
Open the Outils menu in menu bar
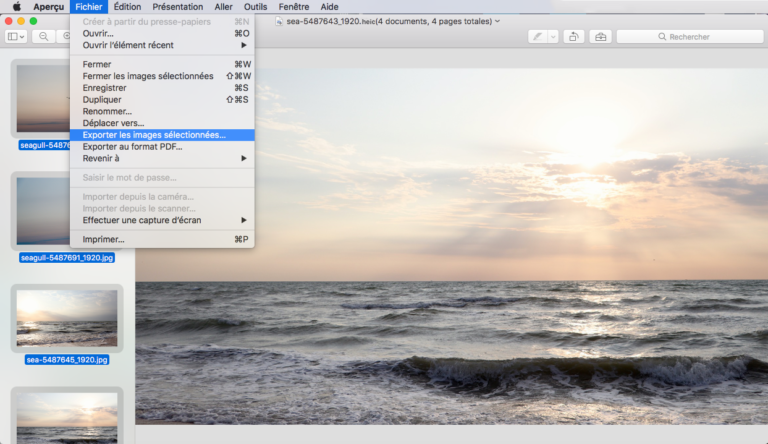255,7
